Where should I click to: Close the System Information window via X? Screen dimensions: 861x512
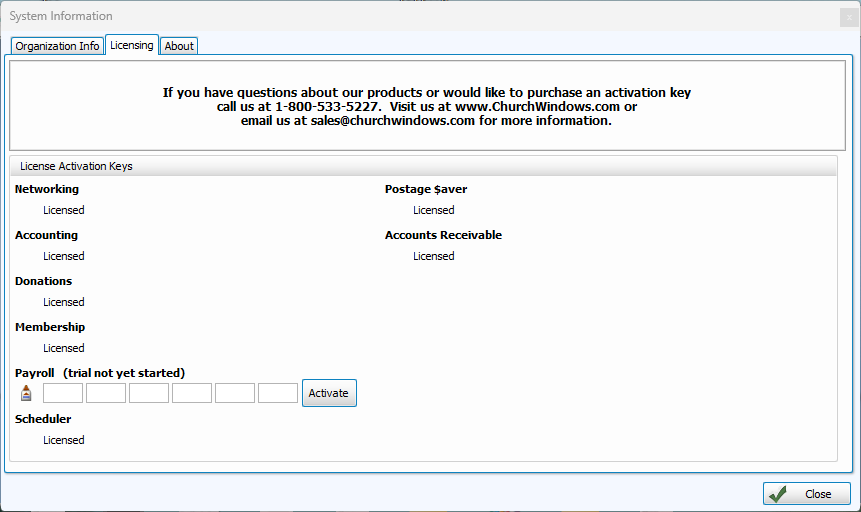click(x=848, y=17)
